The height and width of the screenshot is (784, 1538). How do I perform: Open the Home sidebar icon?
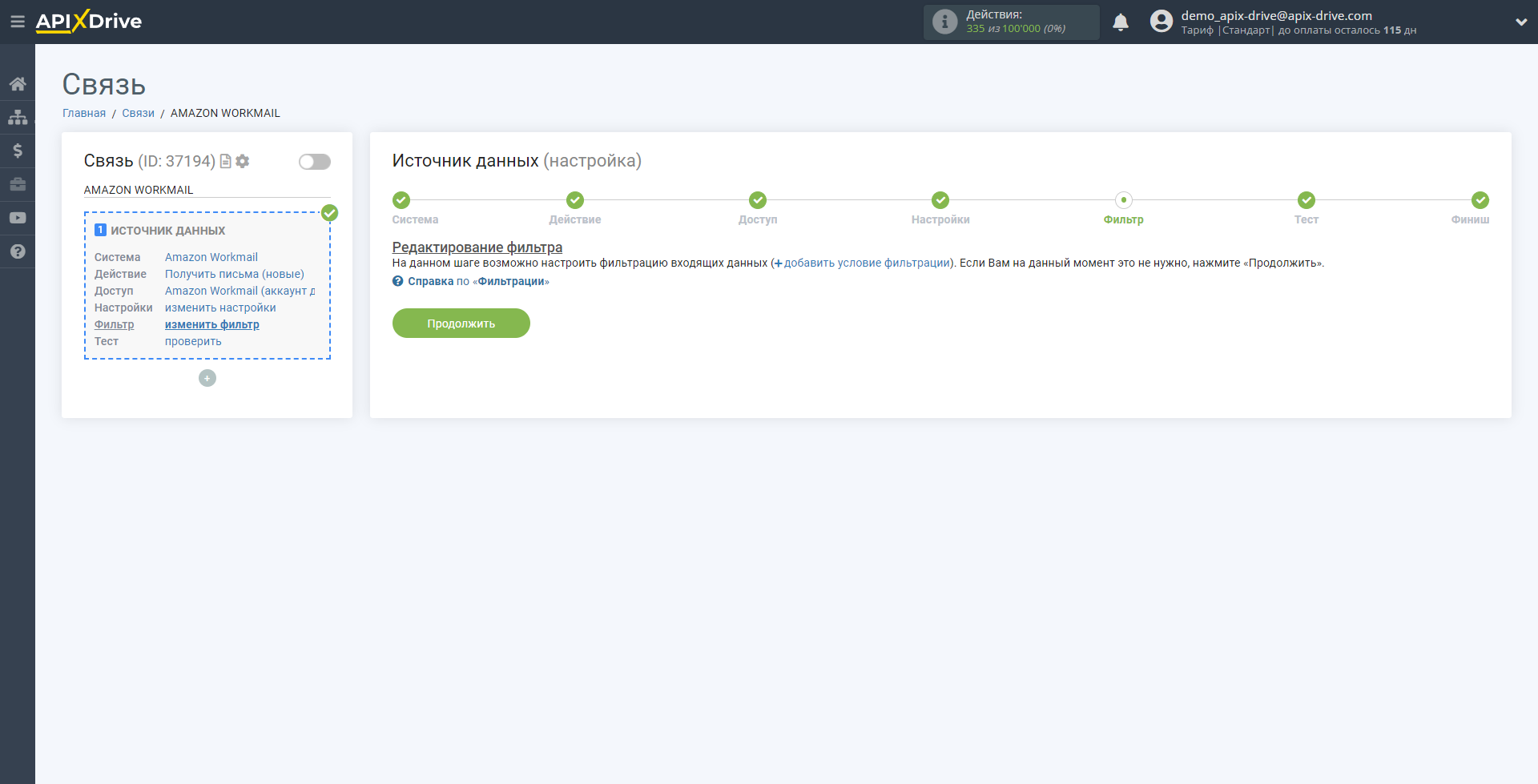pyautogui.click(x=18, y=84)
